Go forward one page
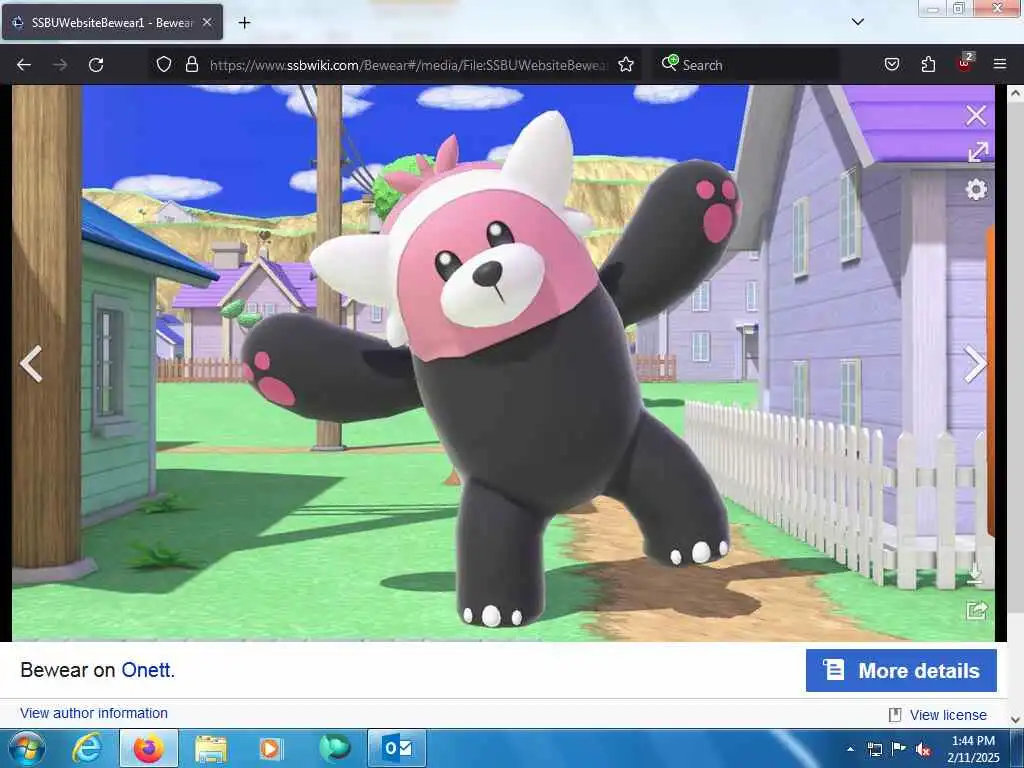This screenshot has width=1024, height=768. click(59, 65)
